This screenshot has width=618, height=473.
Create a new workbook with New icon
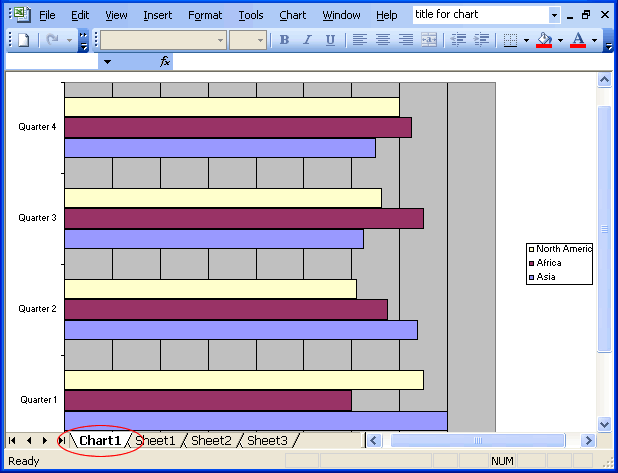pyautogui.click(x=24, y=40)
